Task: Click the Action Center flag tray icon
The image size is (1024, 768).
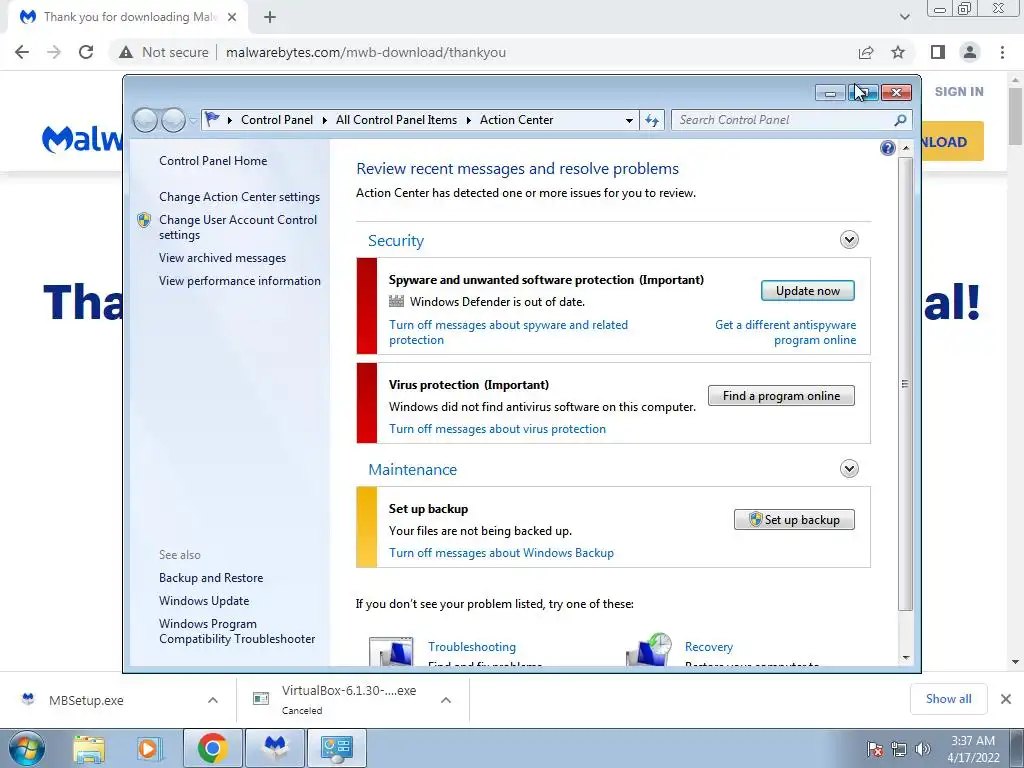Action: click(875, 749)
